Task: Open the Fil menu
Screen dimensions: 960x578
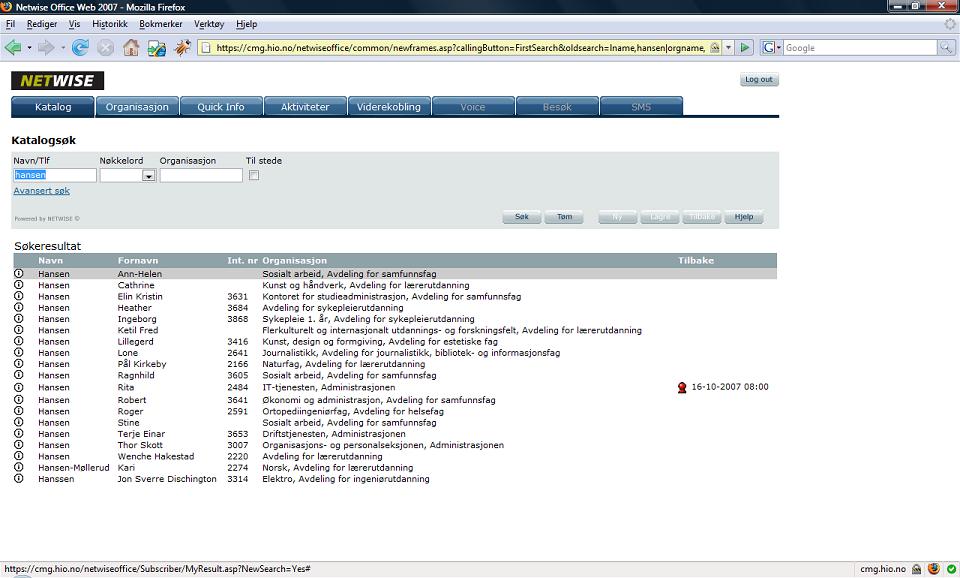Action: [x=10, y=24]
